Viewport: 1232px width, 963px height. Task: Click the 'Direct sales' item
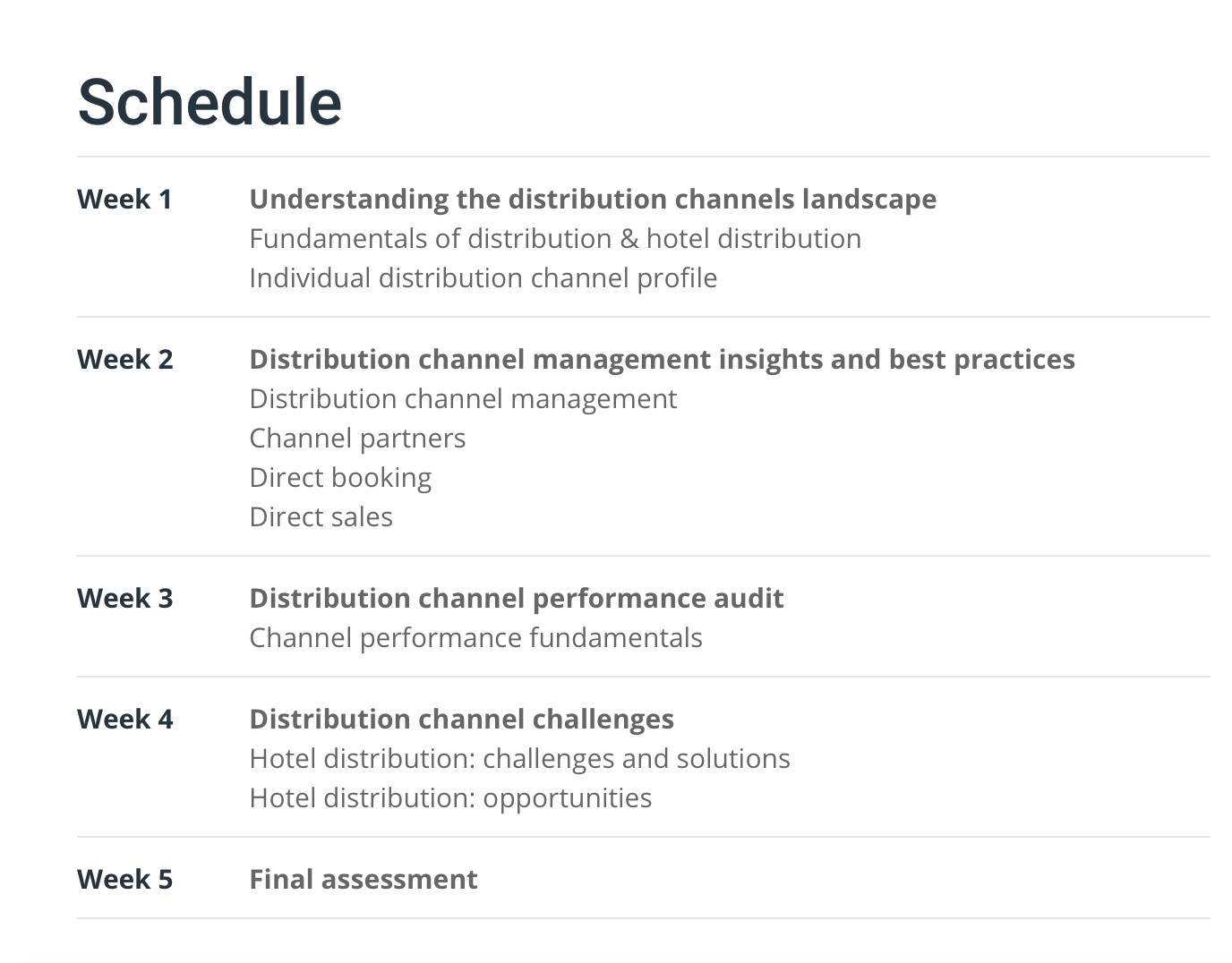tap(321, 517)
